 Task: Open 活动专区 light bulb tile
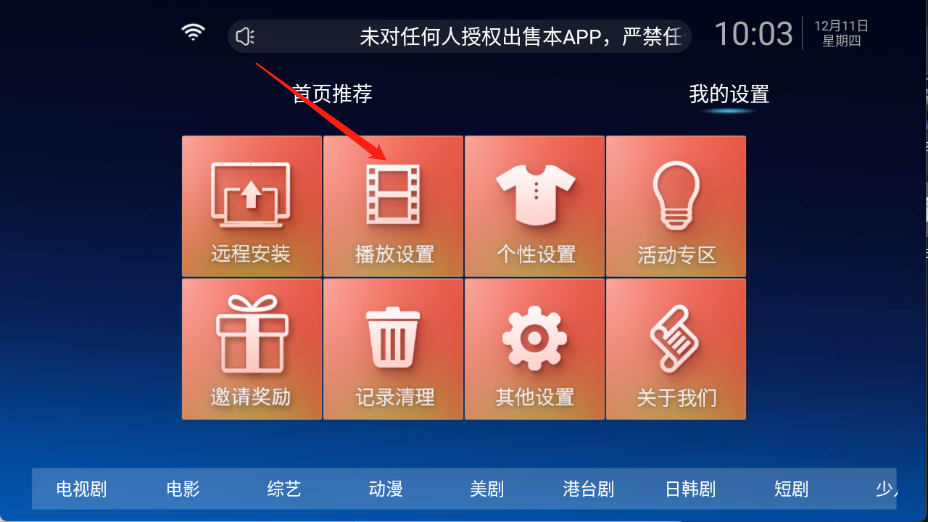(x=676, y=206)
